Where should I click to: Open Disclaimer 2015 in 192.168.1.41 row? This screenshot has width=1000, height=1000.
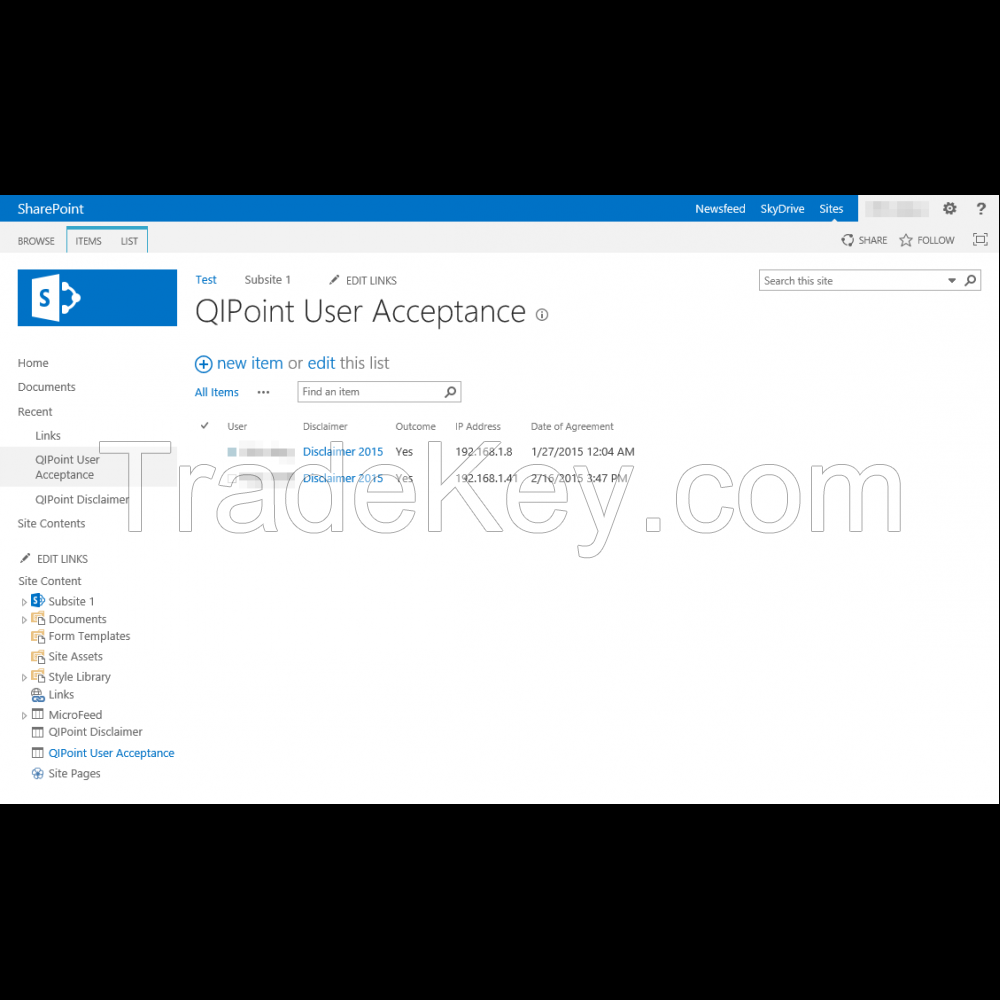point(342,478)
